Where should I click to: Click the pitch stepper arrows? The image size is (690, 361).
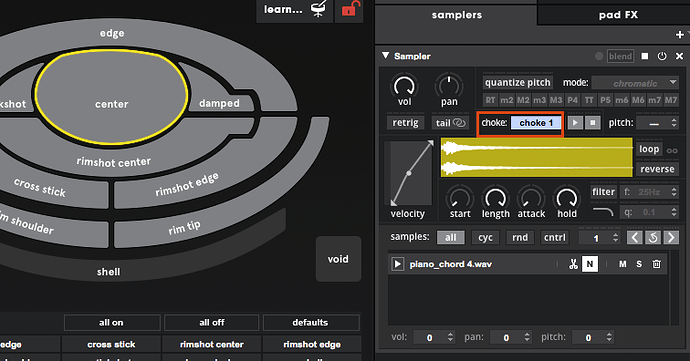[674, 123]
